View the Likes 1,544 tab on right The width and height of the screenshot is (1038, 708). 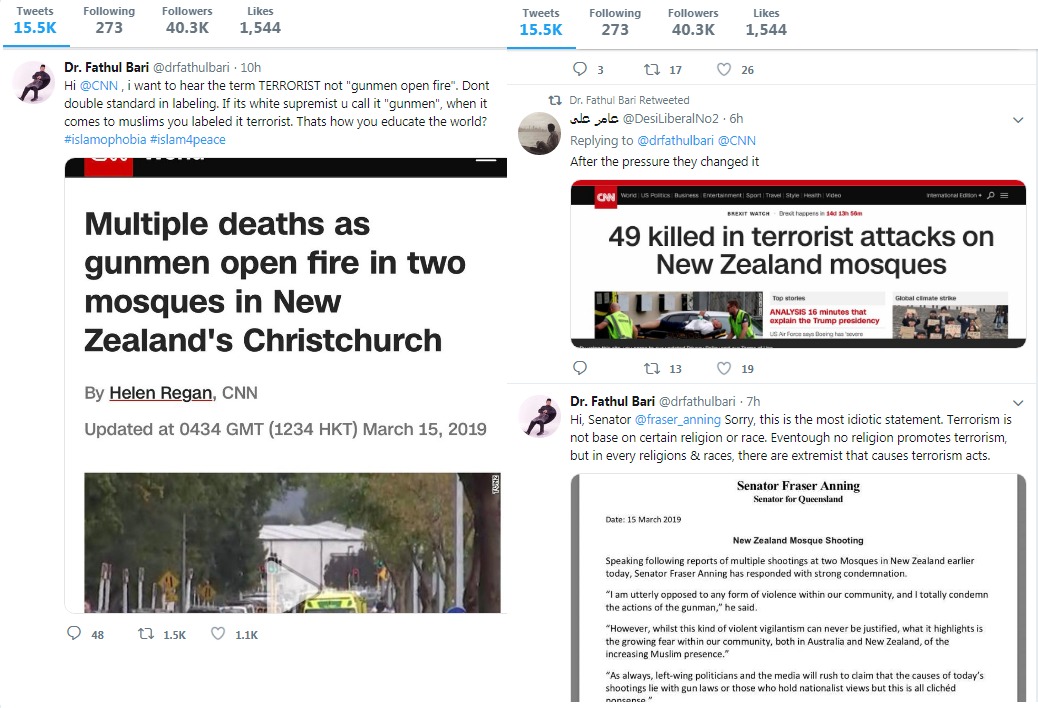click(766, 22)
